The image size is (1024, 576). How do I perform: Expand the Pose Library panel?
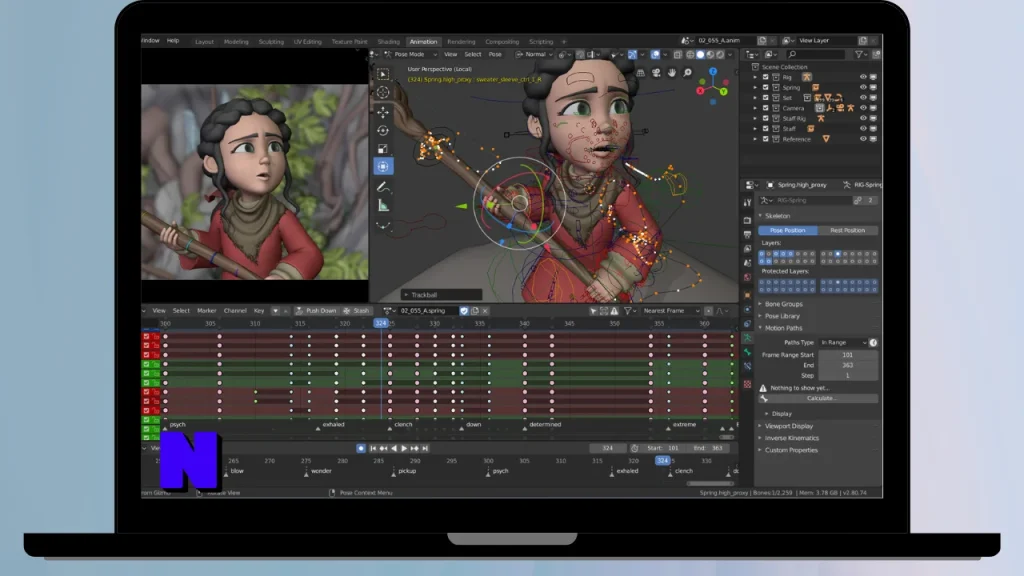pyautogui.click(x=782, y=316)
